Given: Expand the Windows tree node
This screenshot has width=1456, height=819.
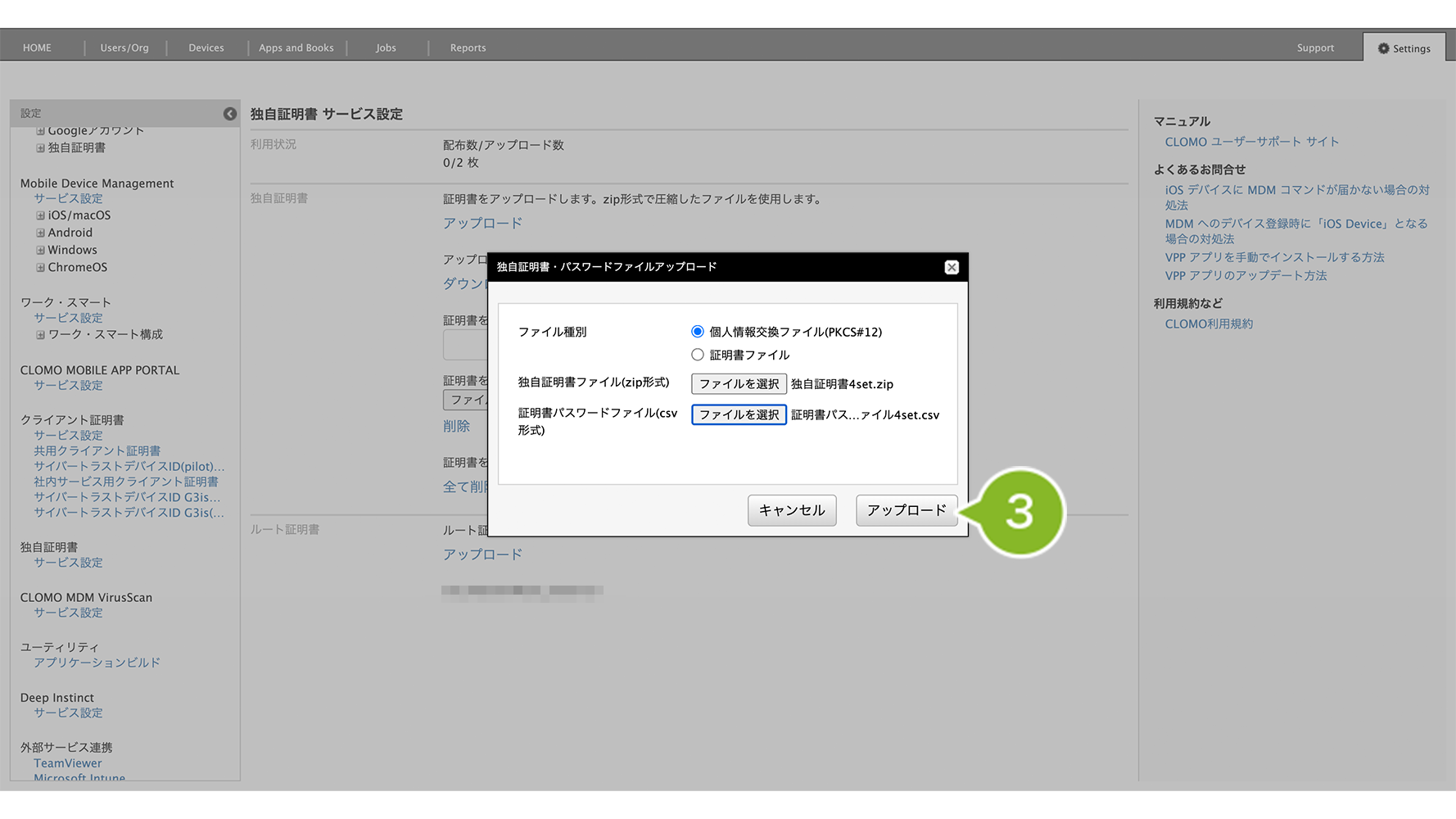Looking at the screenshot, I should click(x=40, y=250).
